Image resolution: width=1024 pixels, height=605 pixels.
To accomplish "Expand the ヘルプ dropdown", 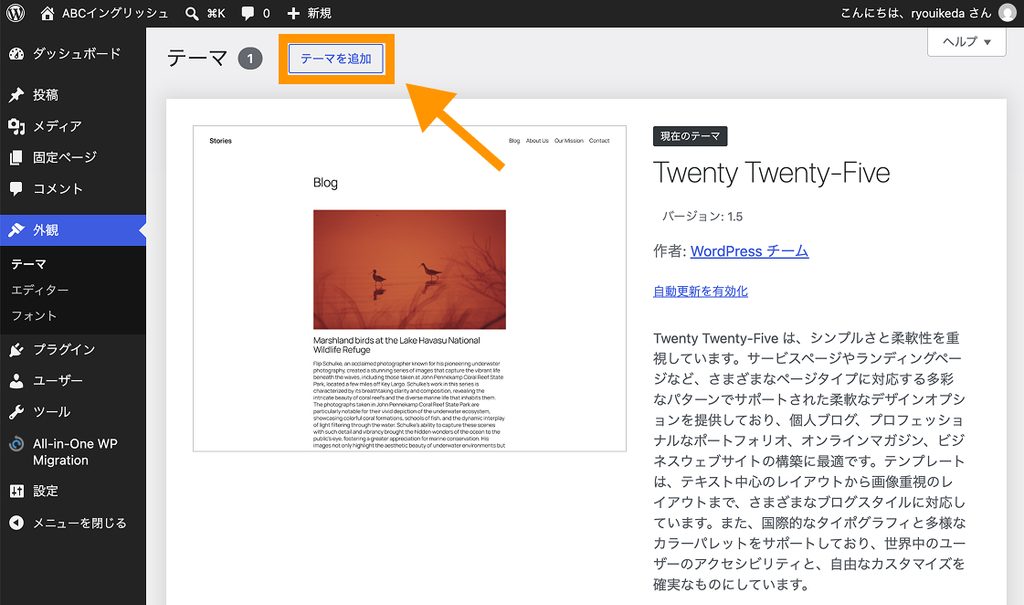I will coord(967,42).
